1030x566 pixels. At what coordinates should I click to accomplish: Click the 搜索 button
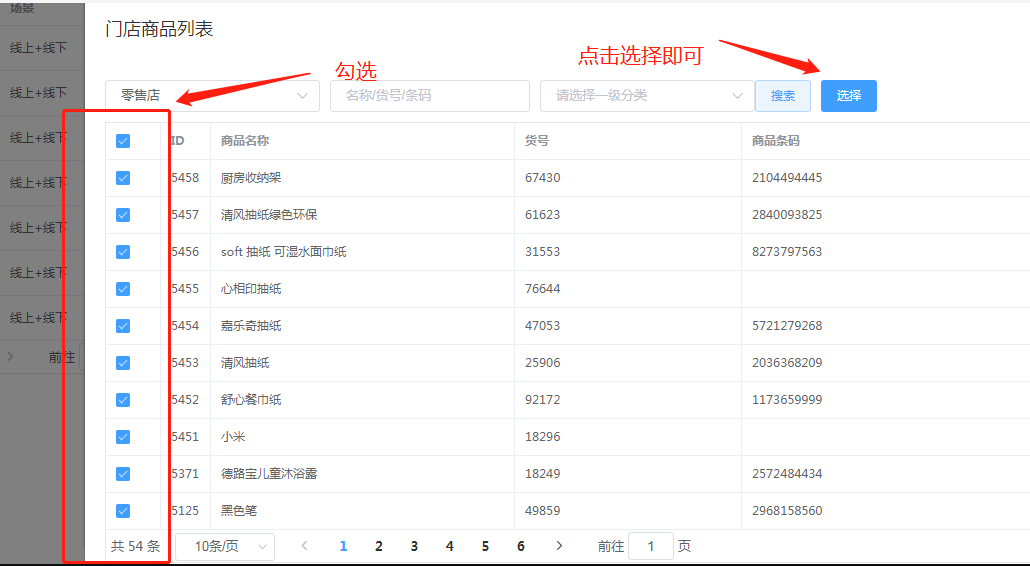(x=782, y=96)
